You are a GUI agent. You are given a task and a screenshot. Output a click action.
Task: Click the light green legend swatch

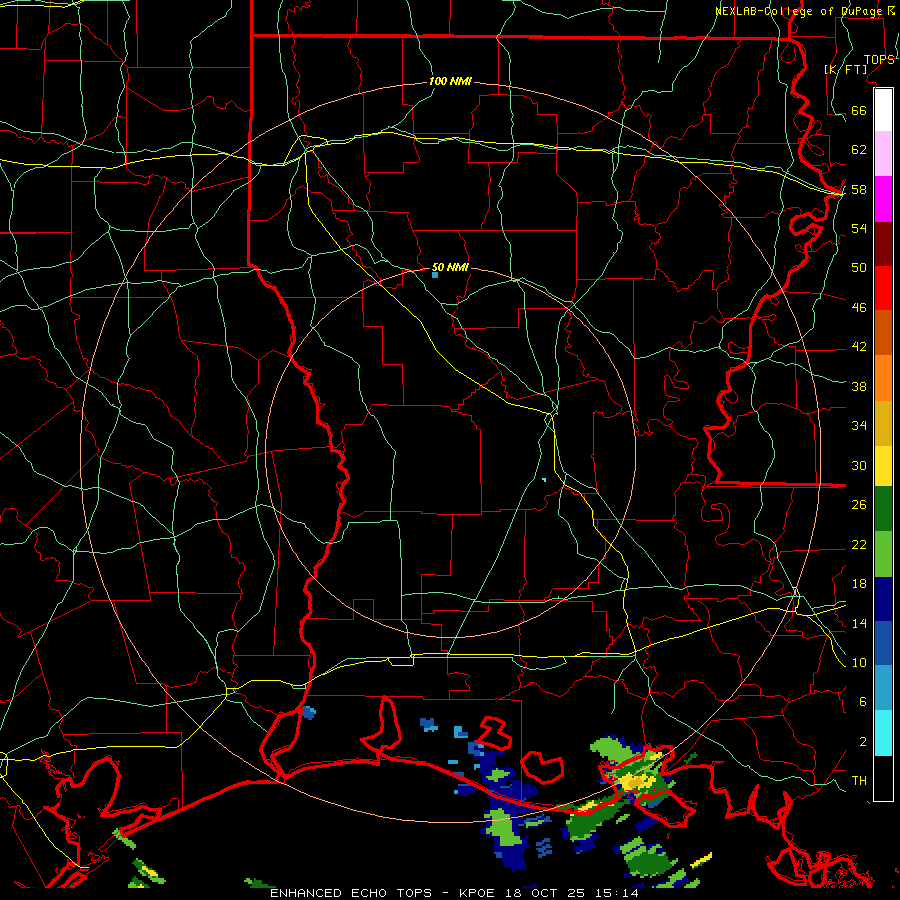pyautogui.click(x=883, y=554)
